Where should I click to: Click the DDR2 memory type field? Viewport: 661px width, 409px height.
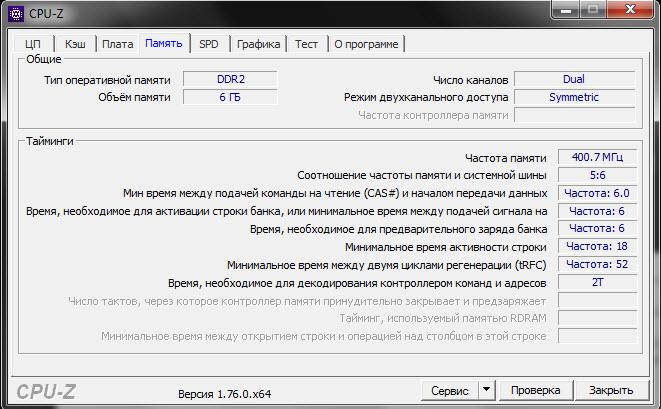click(230, 79)
